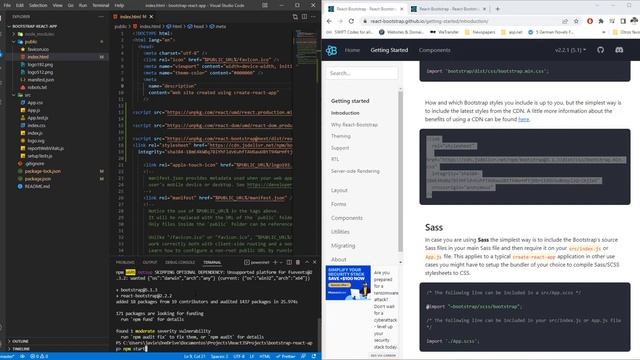Reload the page in Chrome

tap(351, 21)
